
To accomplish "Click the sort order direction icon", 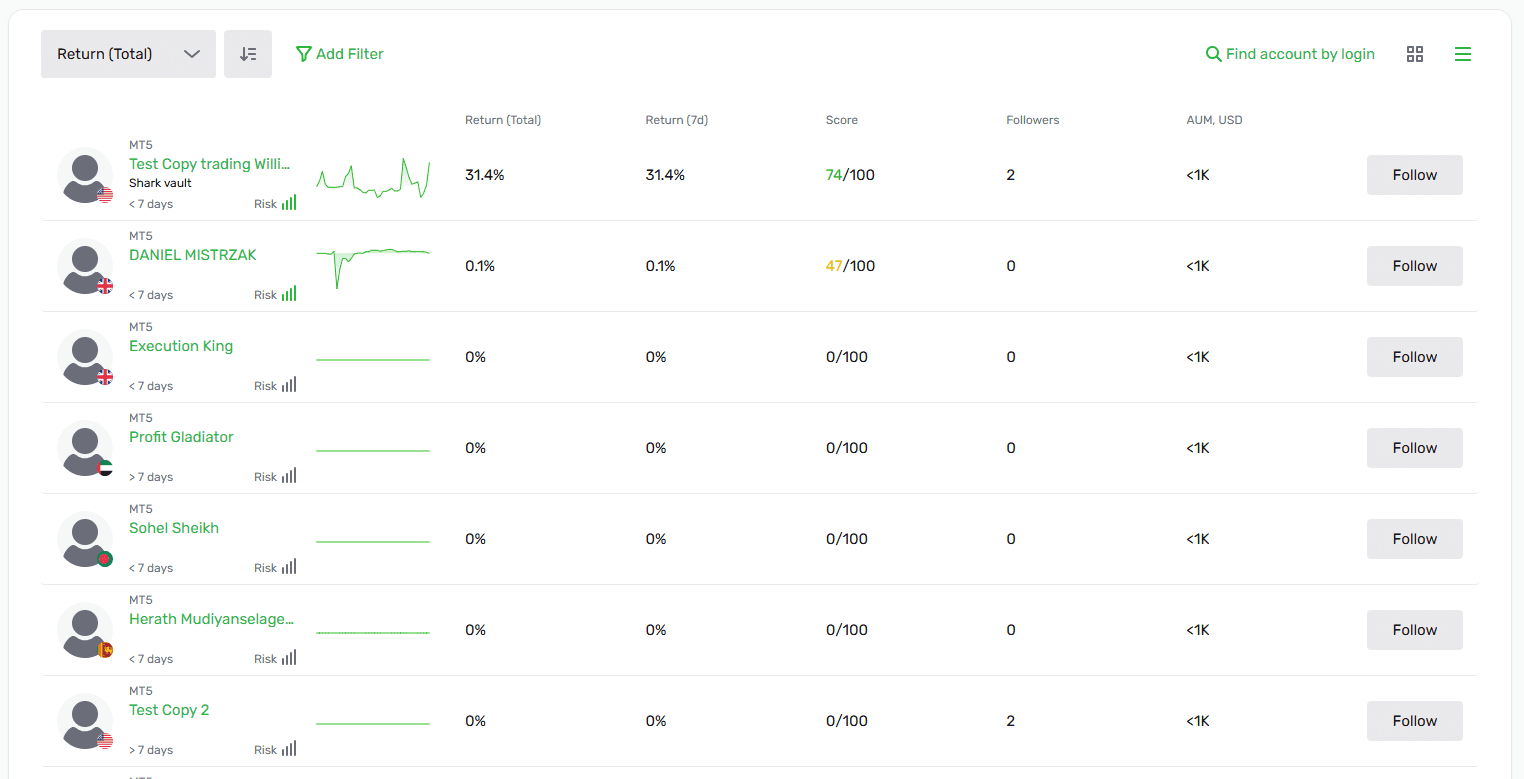I will pyautogui.click(x=248, y=54).
